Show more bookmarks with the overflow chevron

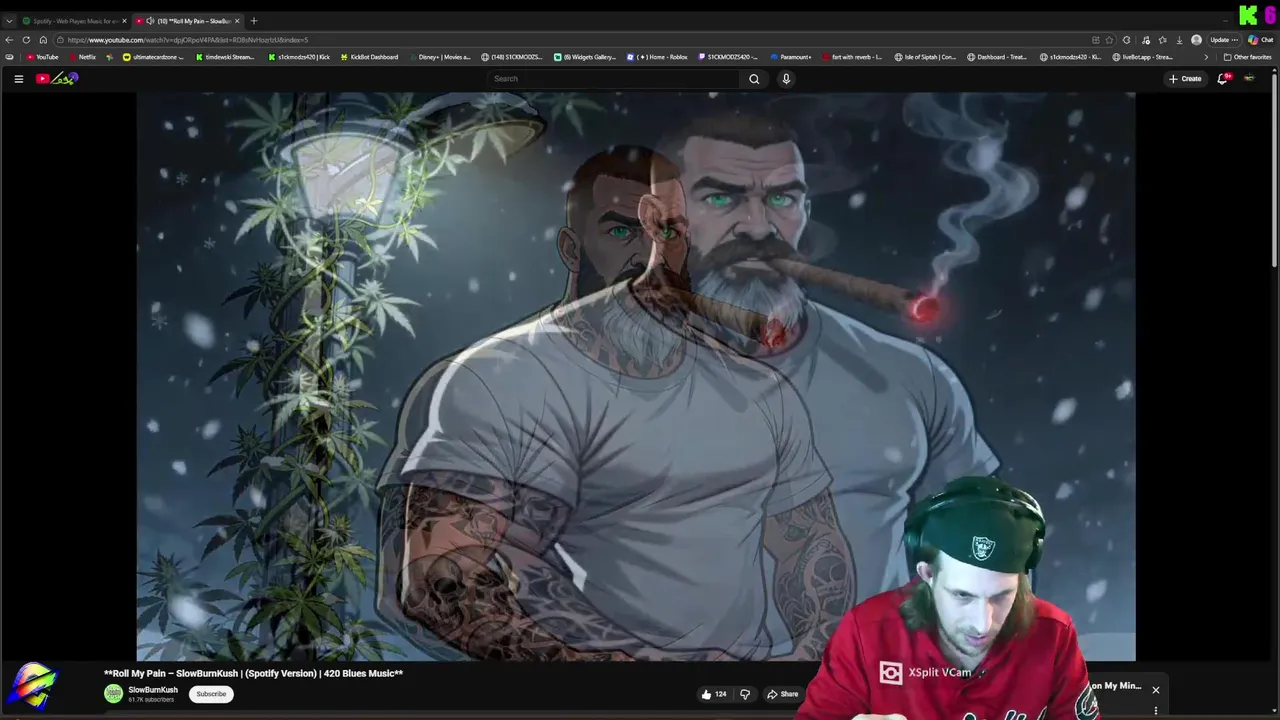(x=1205, y=57)
